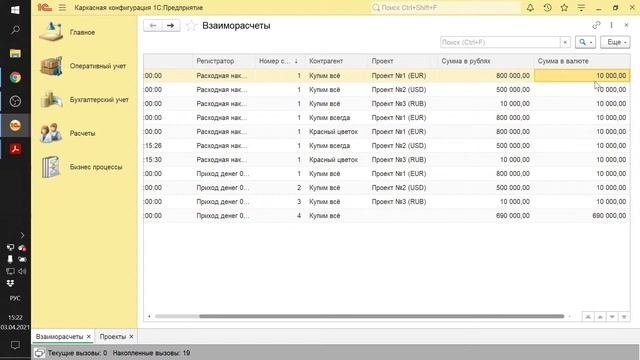Switch to the Взаиморасчеты tab
Image resolution: width=640 pixels, height=360 pixels.
[x=59, y=337]
